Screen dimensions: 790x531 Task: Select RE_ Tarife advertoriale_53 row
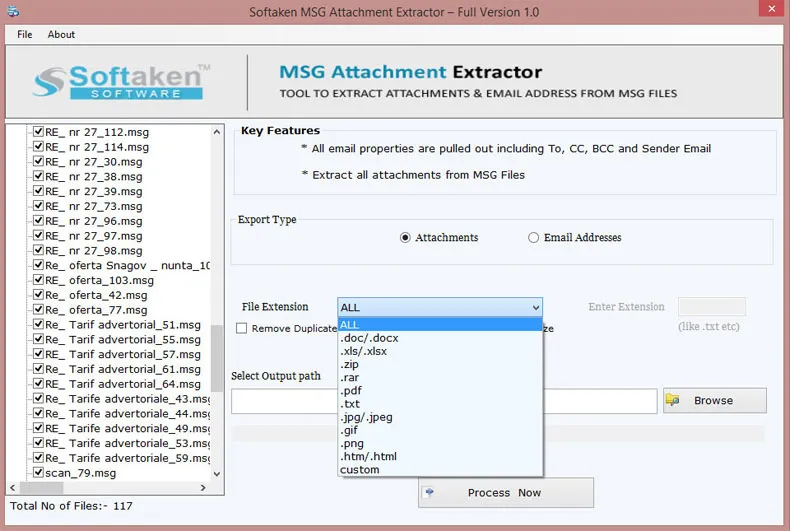(x=127, y=443)
